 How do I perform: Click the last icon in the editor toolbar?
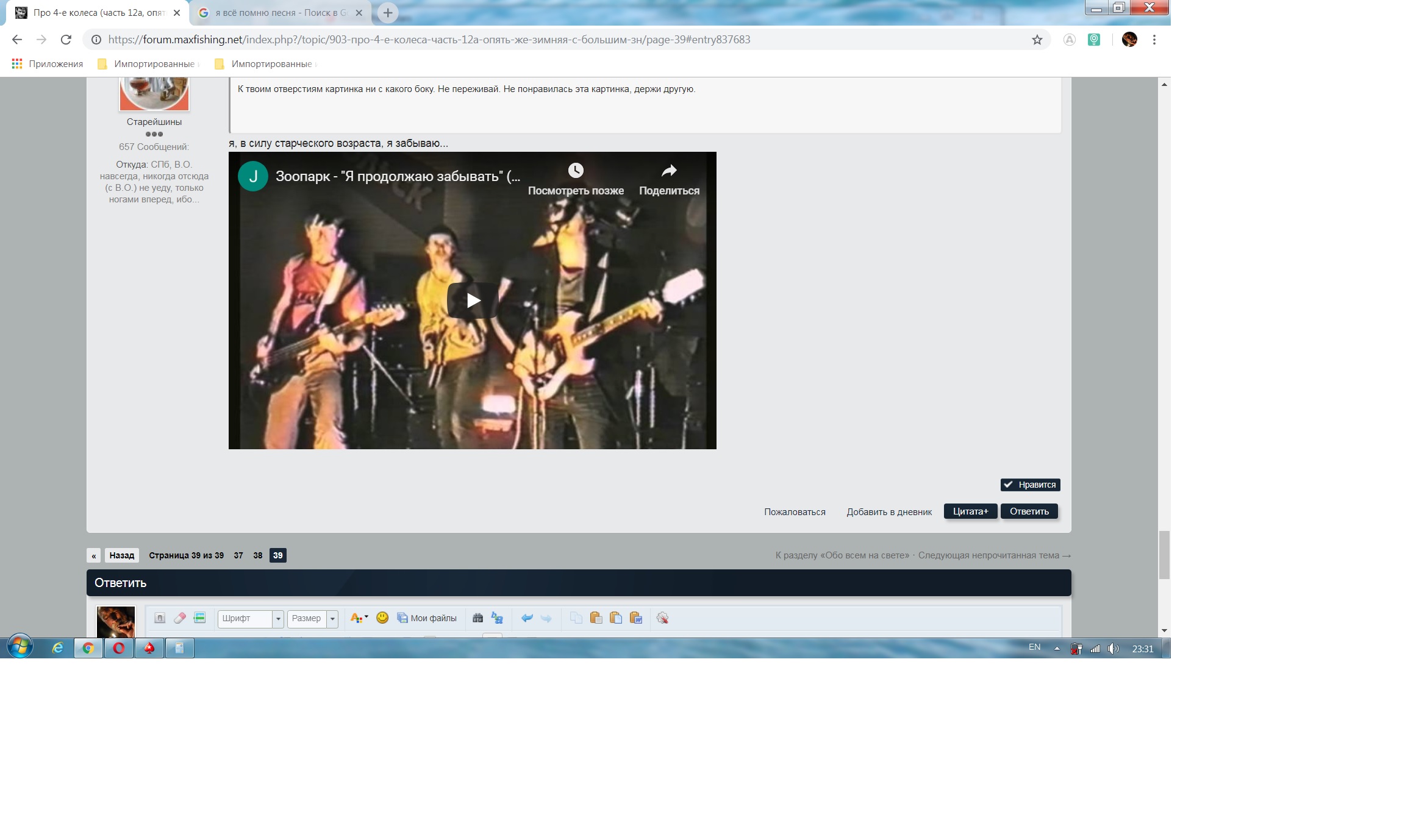(662, 618)
